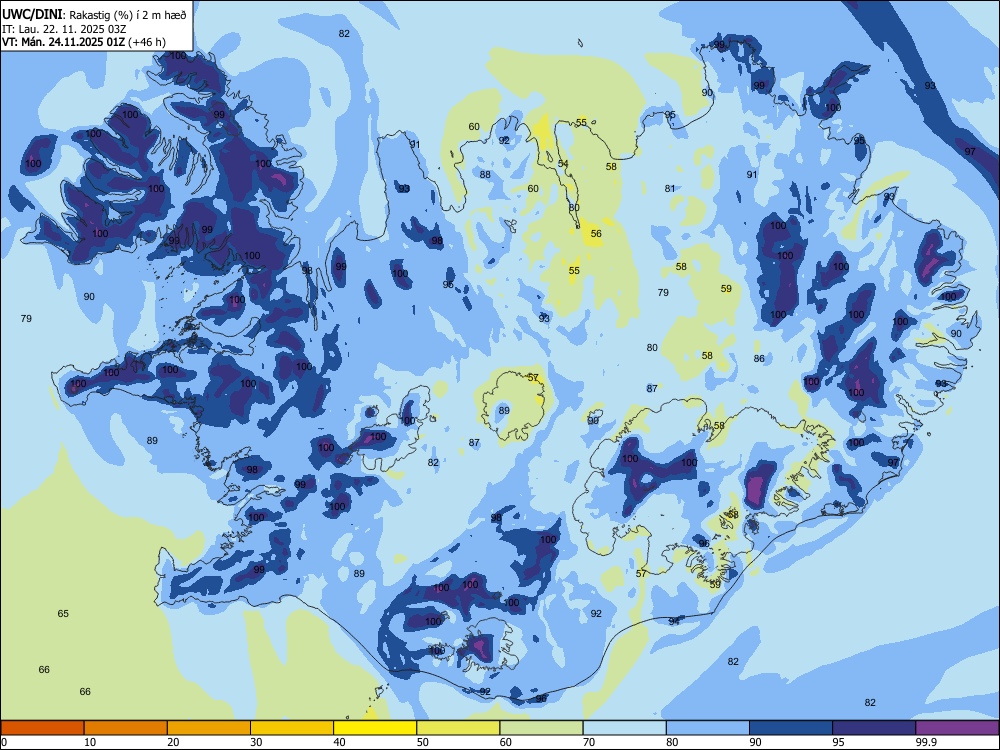Select the 30–40 golden legend swatch
The height and width of the screenshot is (750, 1000).
292,728
